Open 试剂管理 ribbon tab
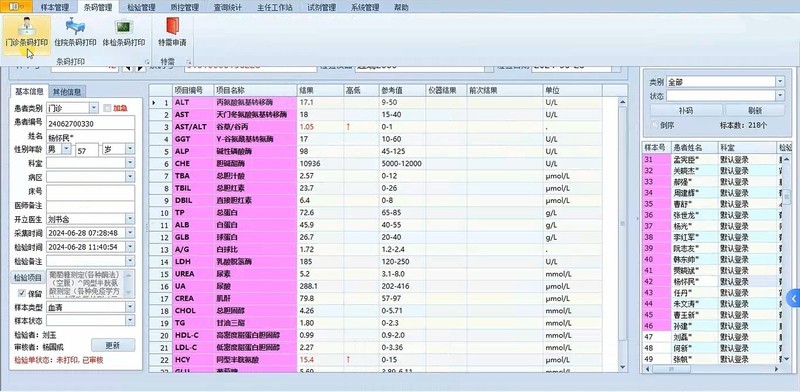The height and width of the screenshot is (392, 800). [x=321, y=8]
